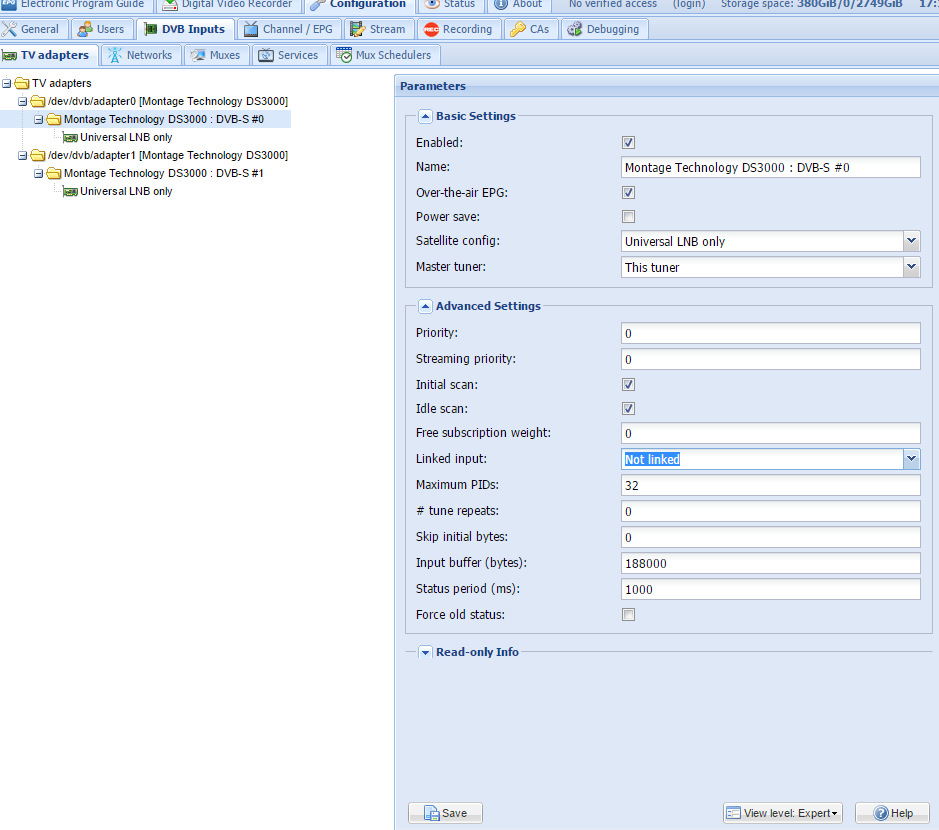The height and width of the screenshot is (830, 939).
Task: Click the Name input field
Action: tap(771, 167)
